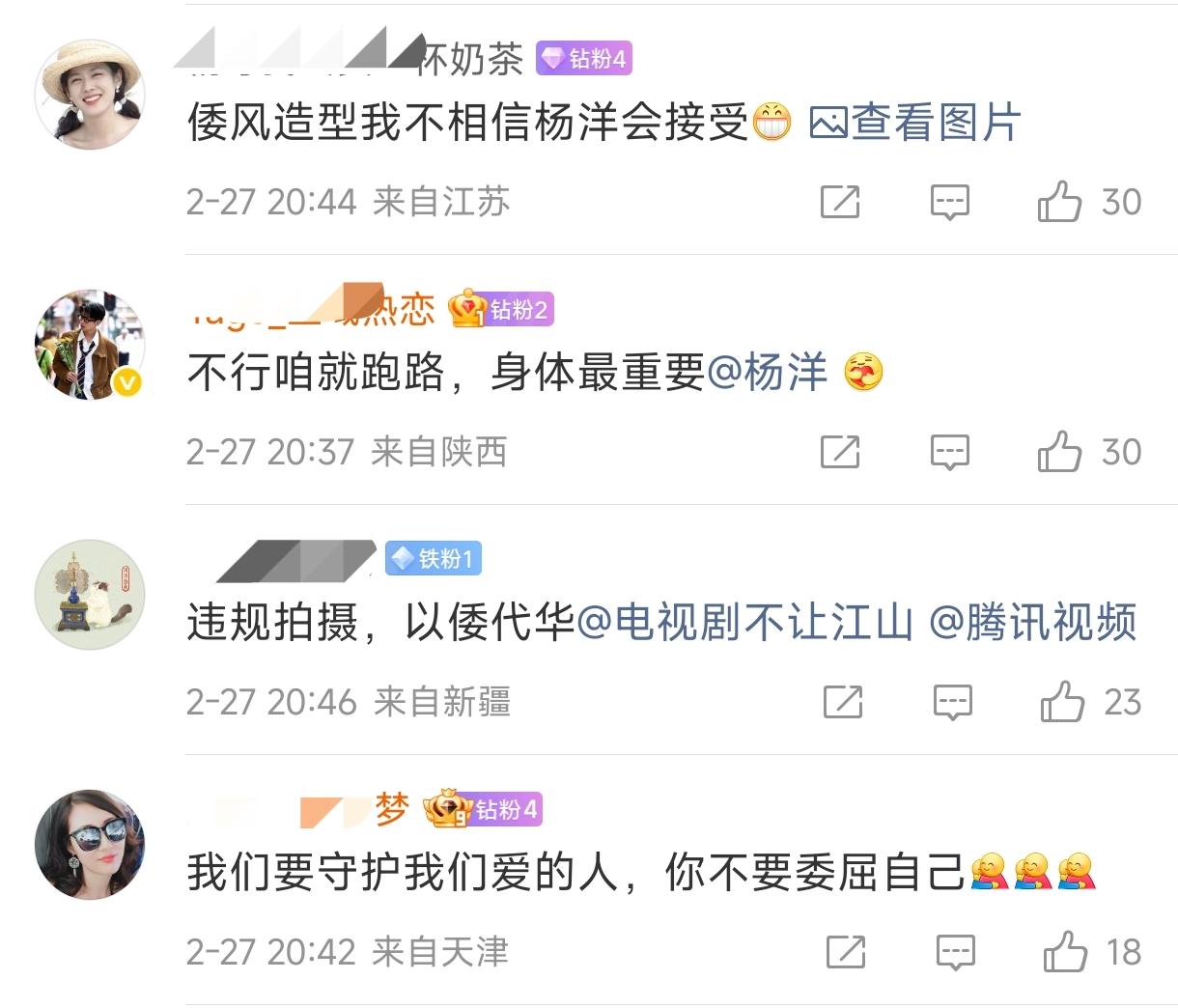Open reply icon on the 20:44 江苏 comment

pyautogui.click(x=949, y=202)
